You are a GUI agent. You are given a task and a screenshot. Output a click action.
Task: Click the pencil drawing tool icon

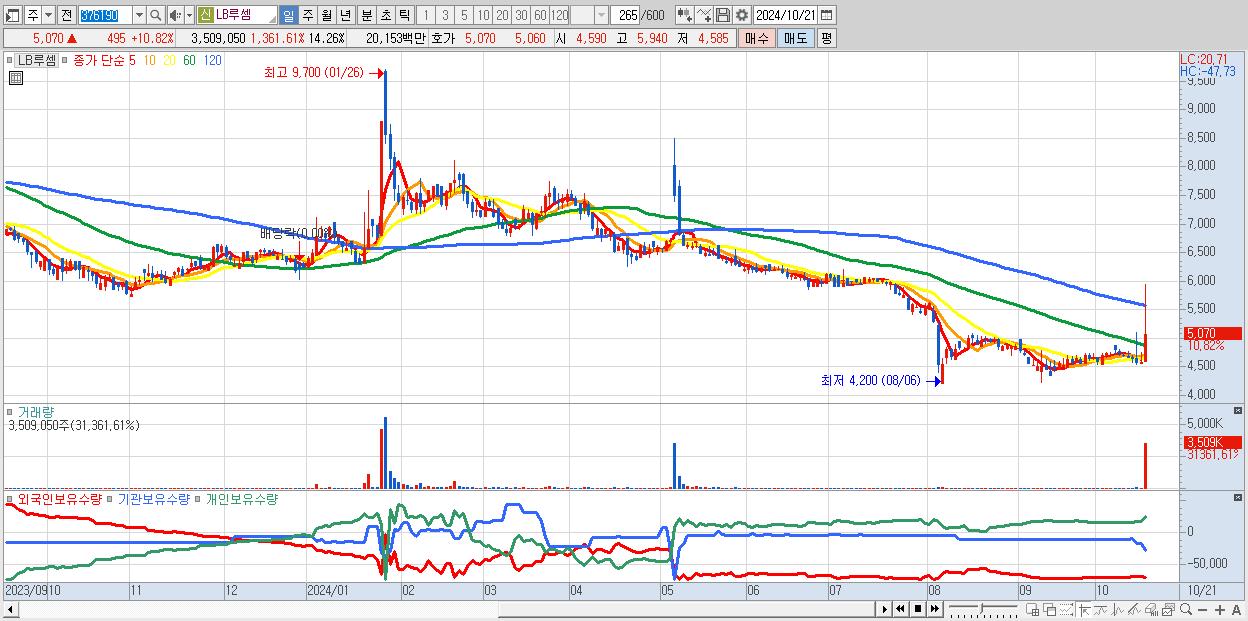pyautogui.click(x=1134, y=610)
